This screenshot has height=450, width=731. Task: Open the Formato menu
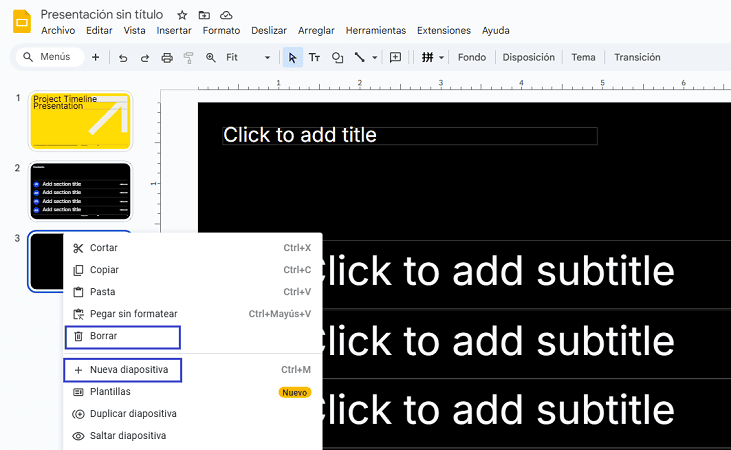click(221, 31)
